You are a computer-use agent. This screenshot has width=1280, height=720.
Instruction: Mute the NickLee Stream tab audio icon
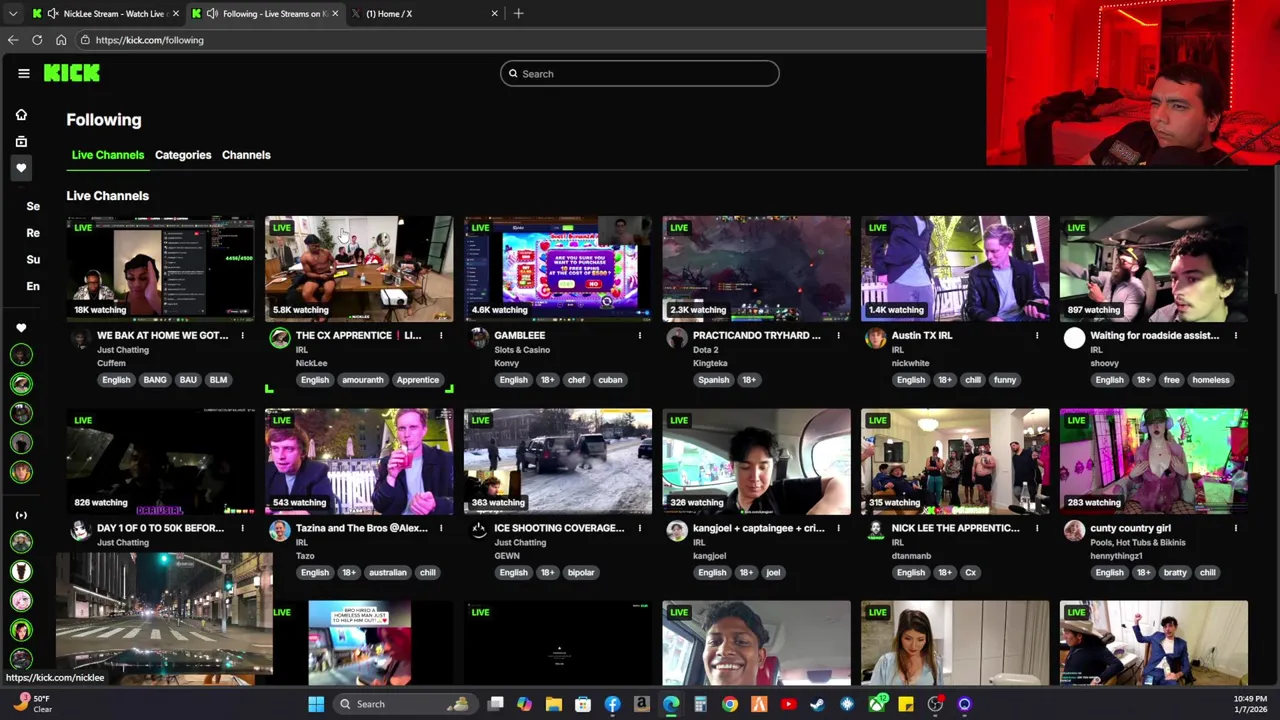(52, 14)
